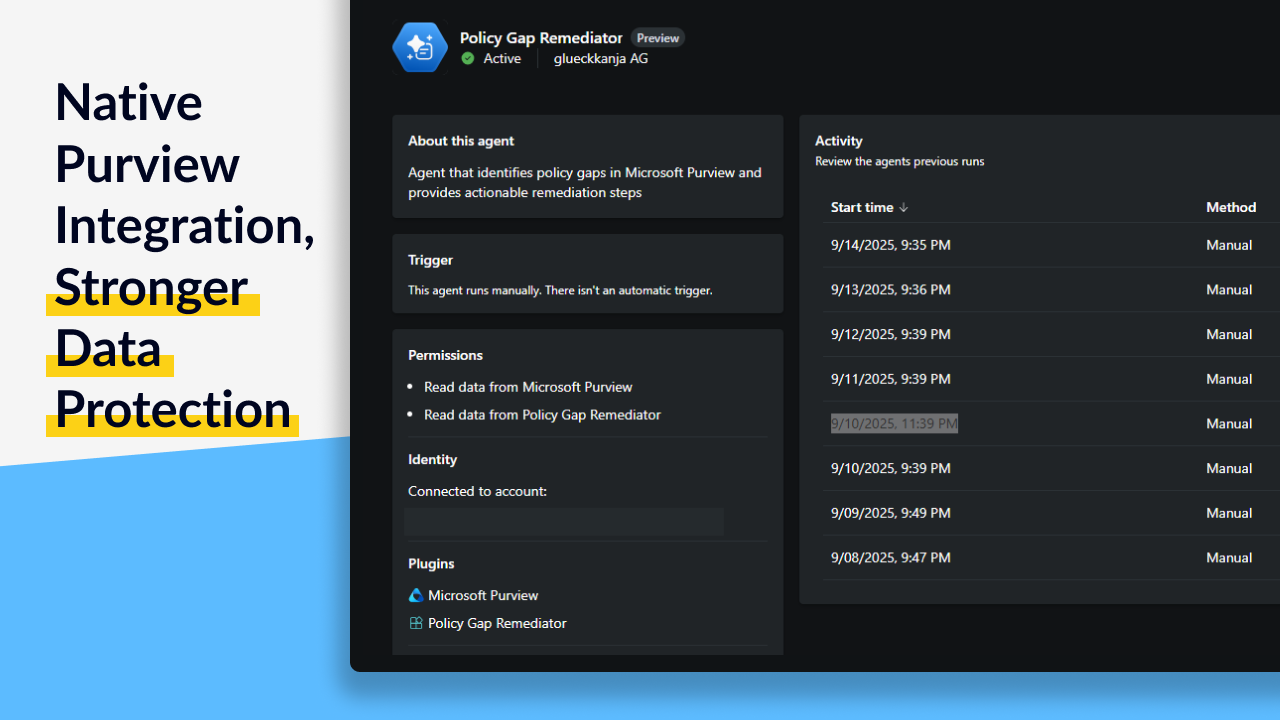Select the 9/12/2025, 9:39 PM run
Image resolution: width=1280 pixels, height=720 pixels.
point(890,334)
